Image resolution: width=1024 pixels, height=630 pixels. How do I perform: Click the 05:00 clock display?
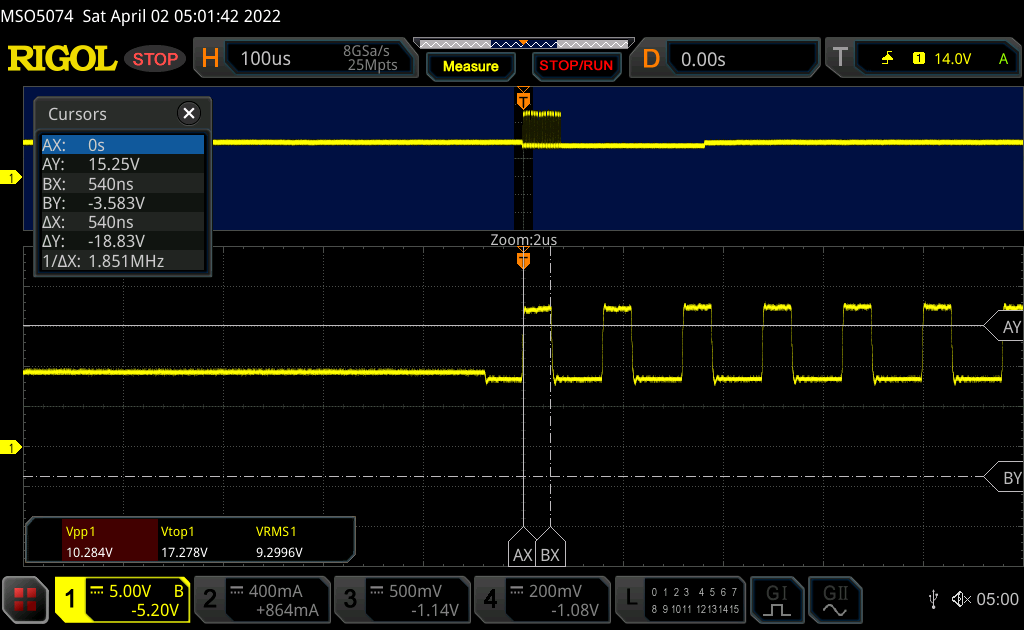(x=997, y=599)
